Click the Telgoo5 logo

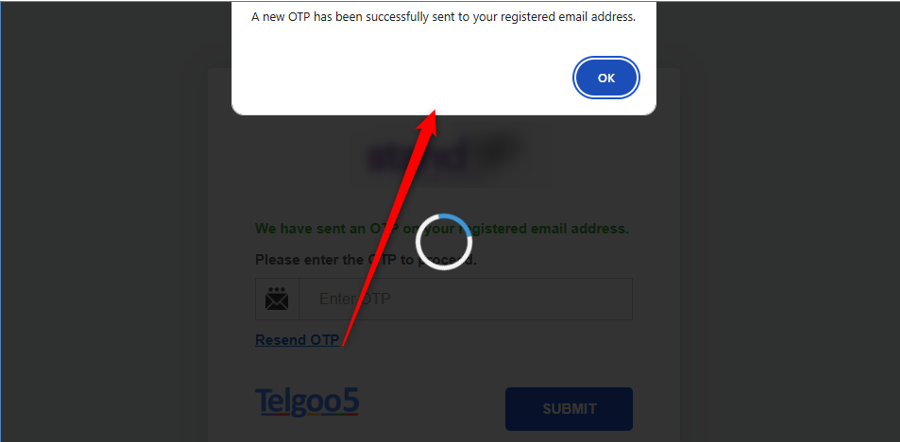pos(307,402)
